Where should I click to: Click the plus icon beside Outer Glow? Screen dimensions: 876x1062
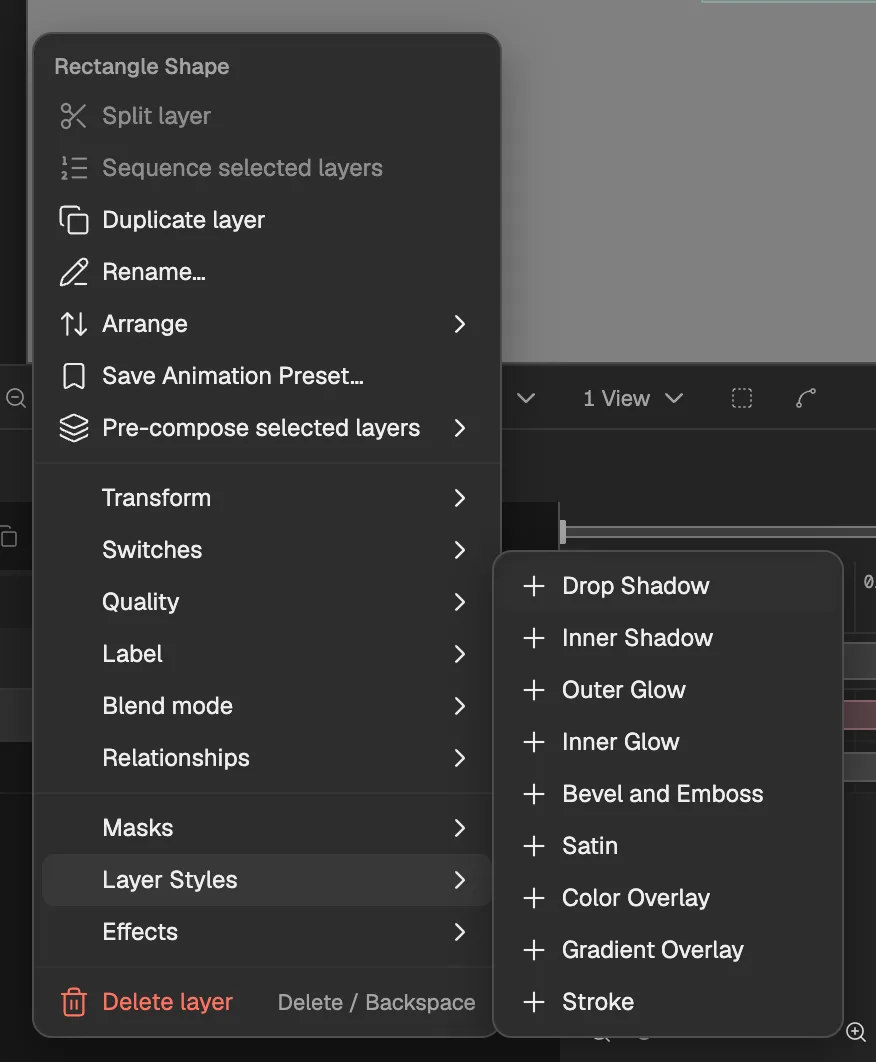(x=534, y=690)
